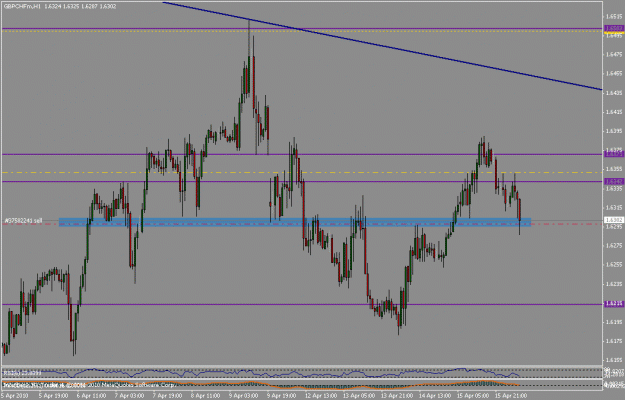Click the 1.6435 price axis label
The width and height of the screenshot is (625, 400).
612,93
